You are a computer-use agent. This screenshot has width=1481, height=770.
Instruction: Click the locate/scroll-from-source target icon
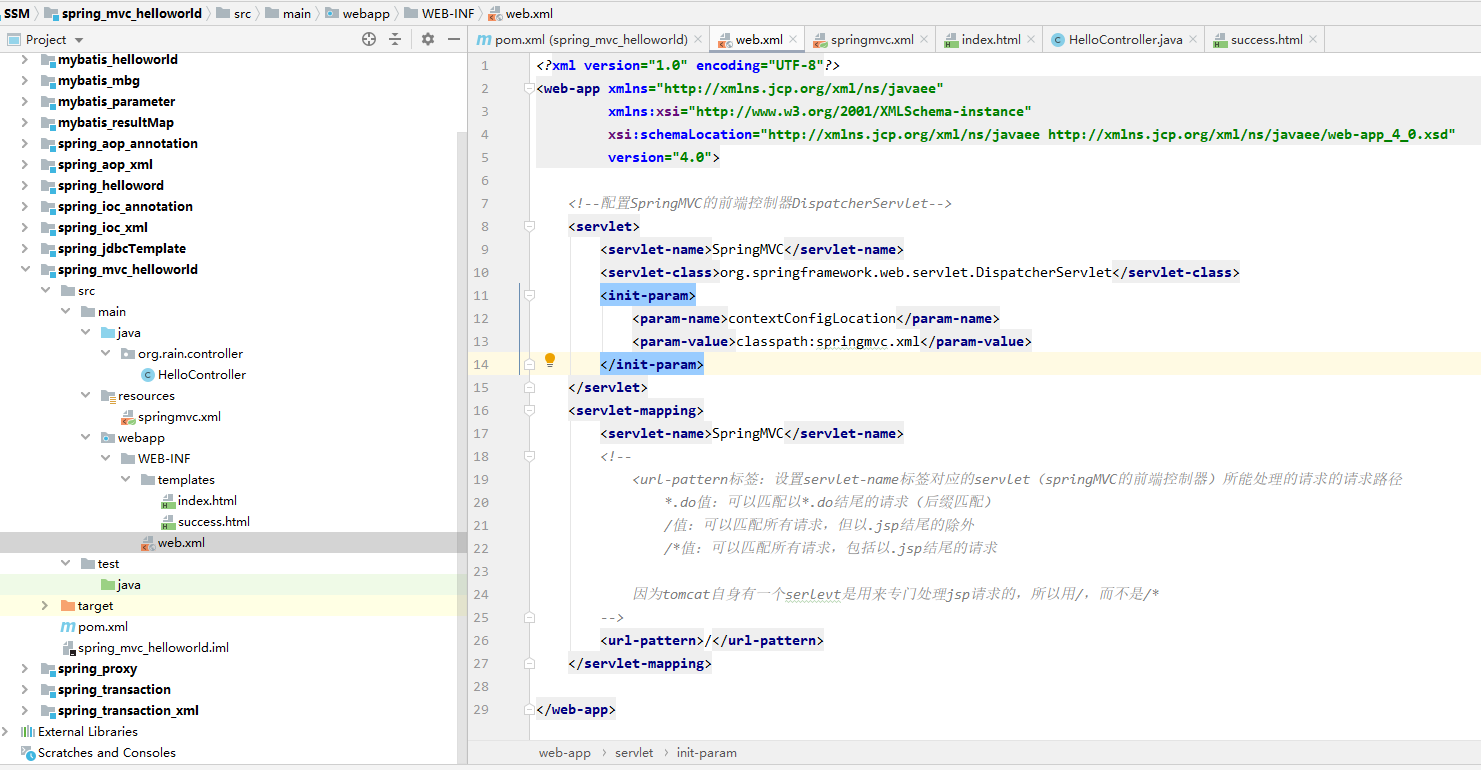click(369, 39)
